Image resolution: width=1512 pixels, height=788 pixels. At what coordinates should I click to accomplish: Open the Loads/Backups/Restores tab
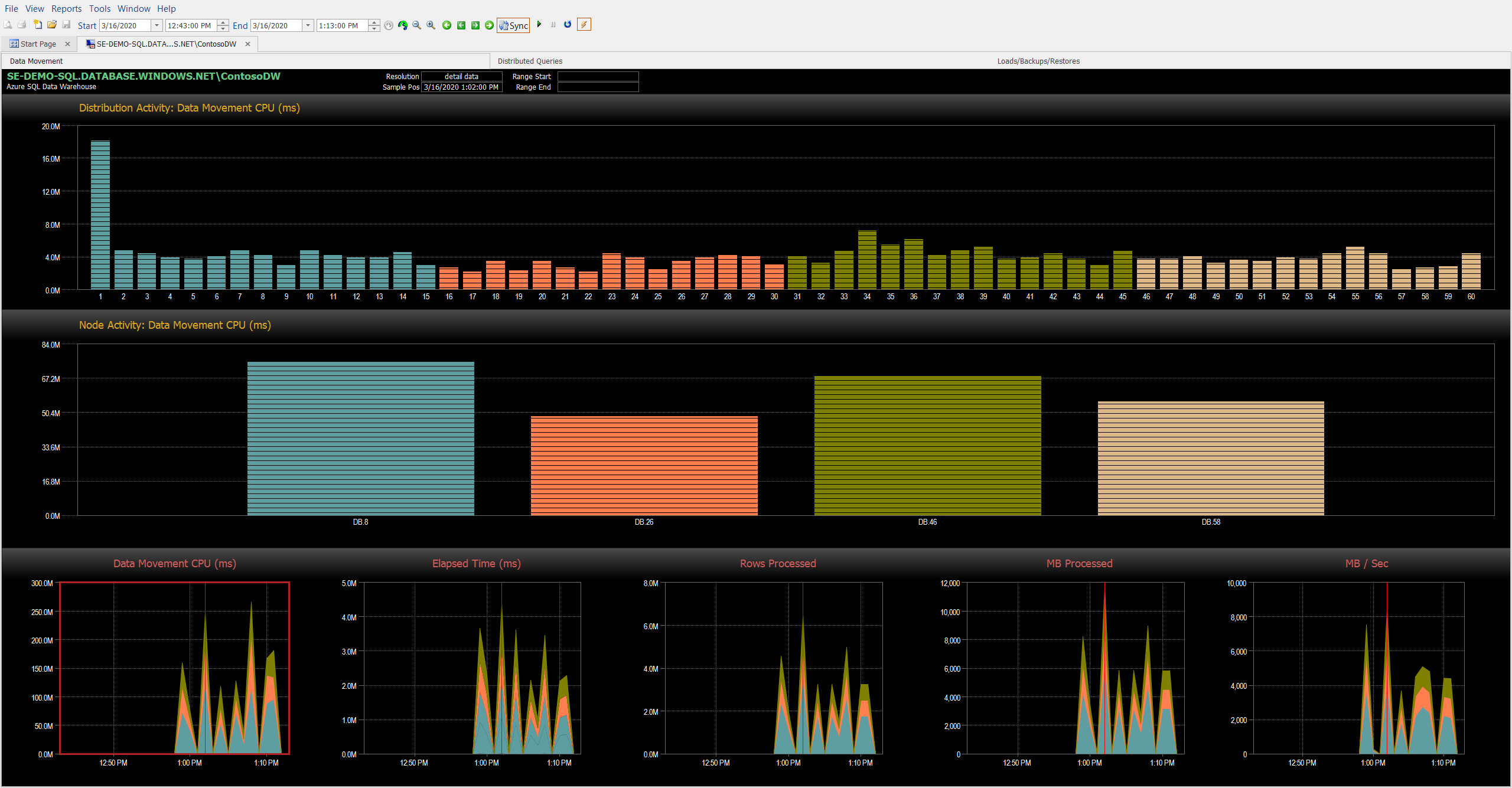point(1038,61)
